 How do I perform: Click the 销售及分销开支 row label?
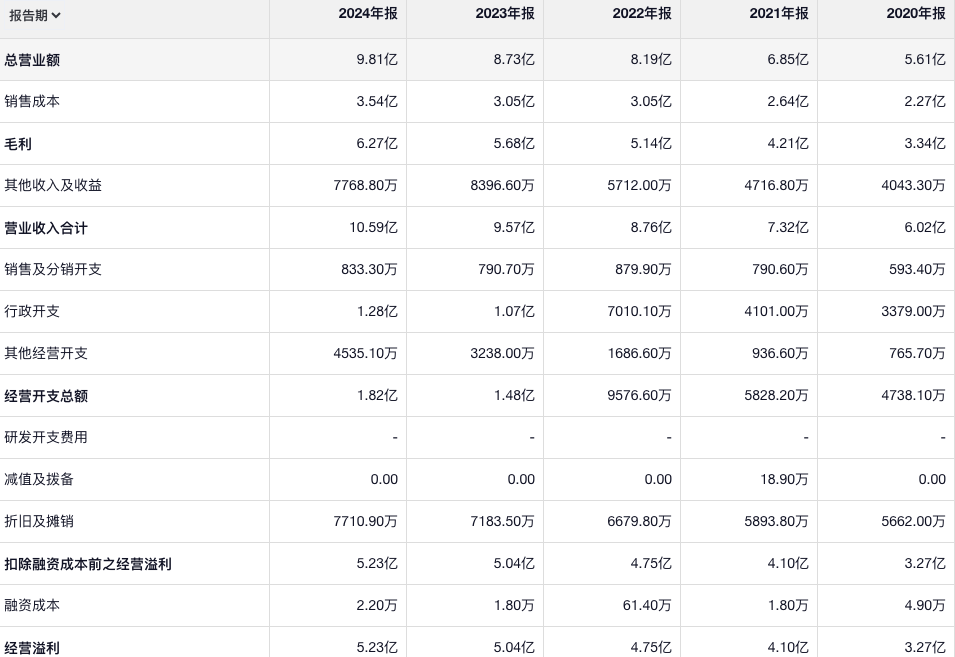53,270
